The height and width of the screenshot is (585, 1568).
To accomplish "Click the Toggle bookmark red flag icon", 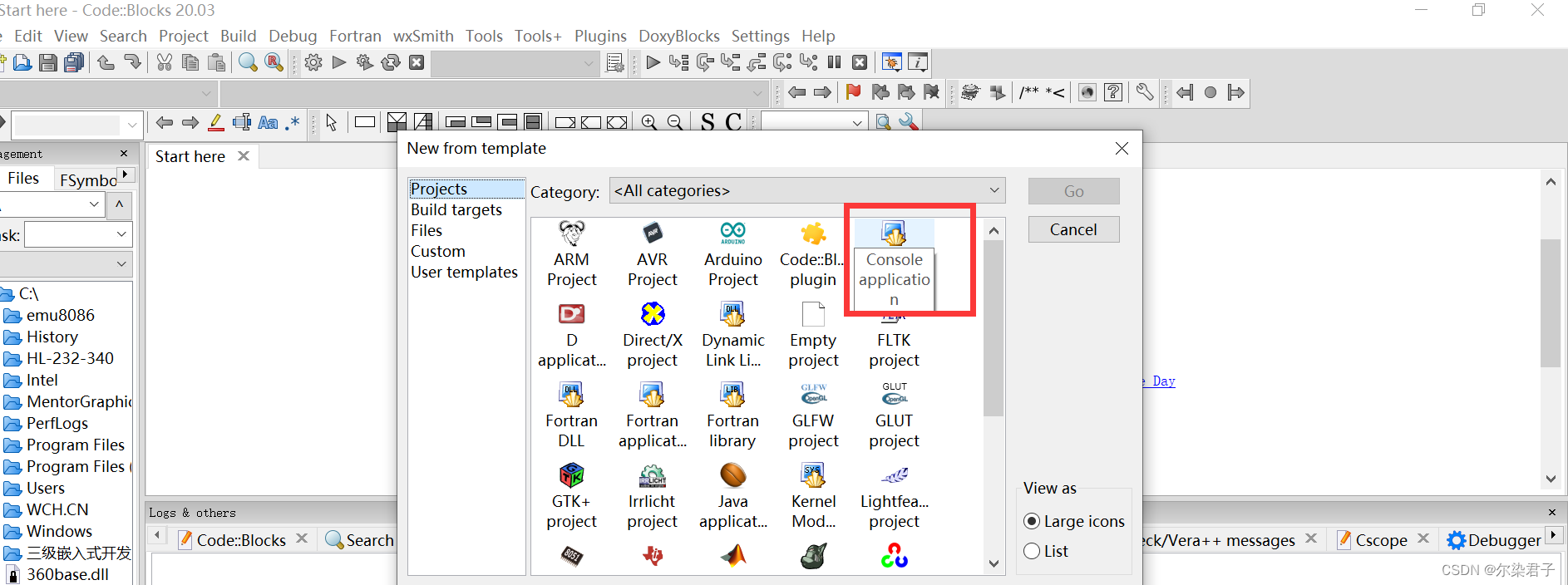I will coord(853,92).
